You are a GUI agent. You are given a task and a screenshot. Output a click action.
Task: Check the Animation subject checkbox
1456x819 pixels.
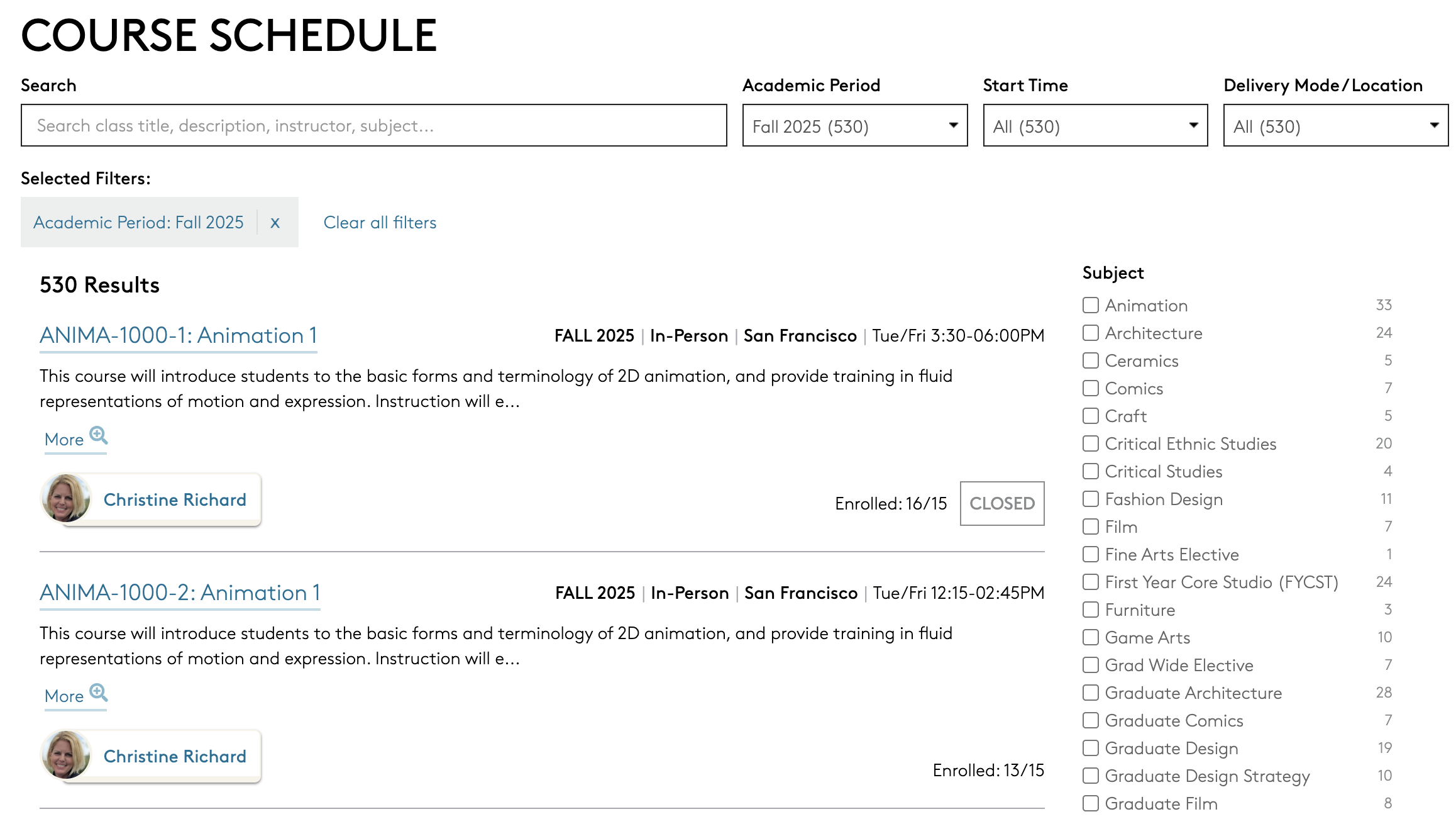coord(1091,306)
